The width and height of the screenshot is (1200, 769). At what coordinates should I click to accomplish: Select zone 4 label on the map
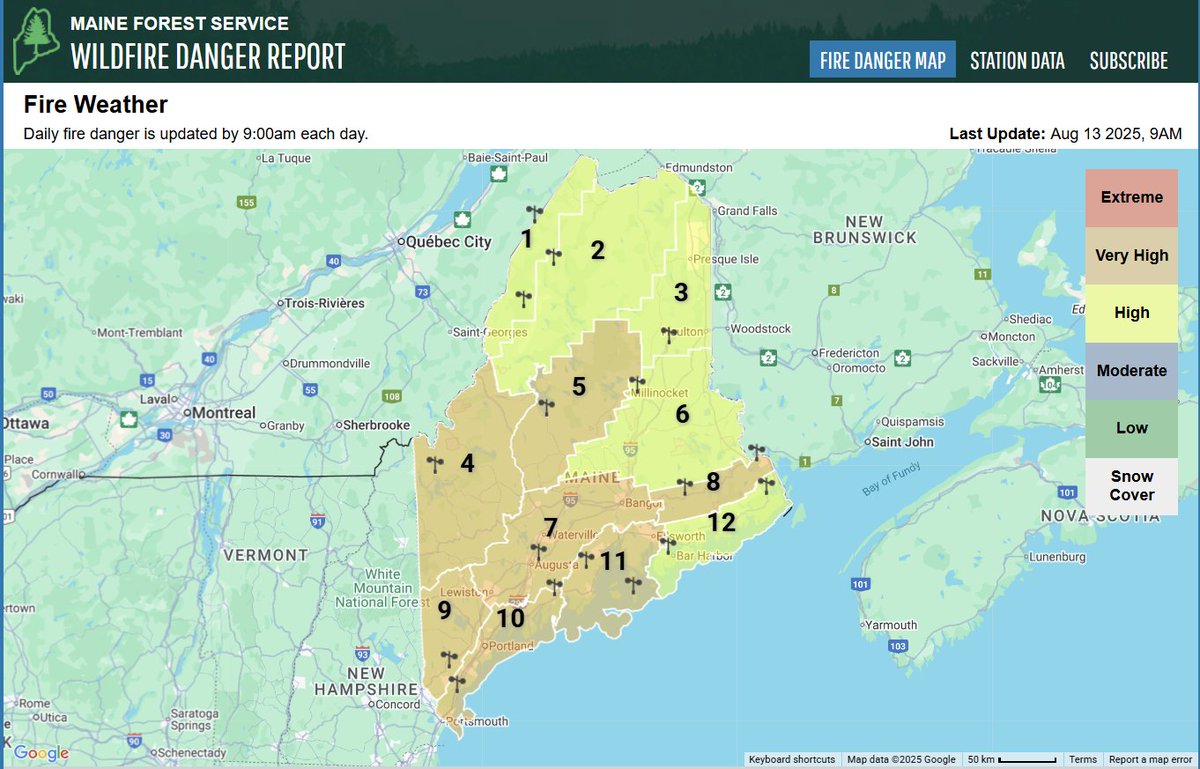[x=467, y=463]
